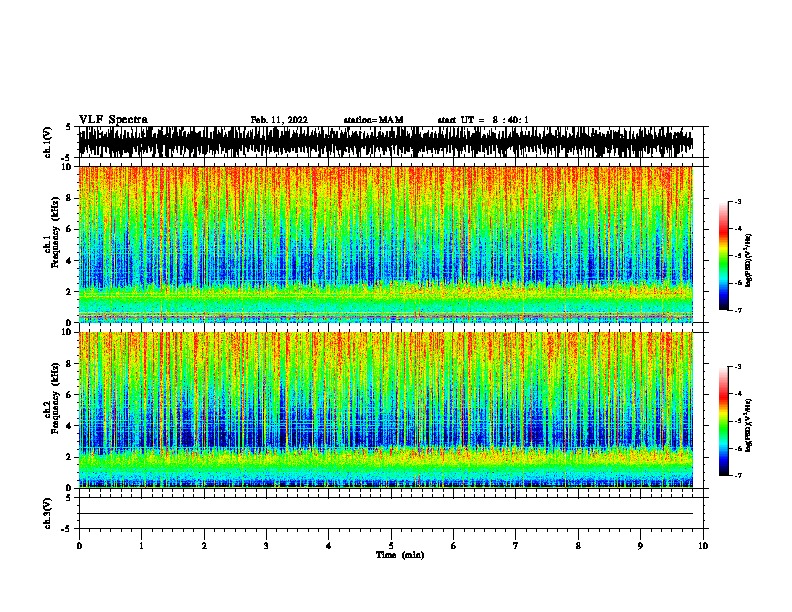Click the flat line in ch.3 panel

(386, 514)
